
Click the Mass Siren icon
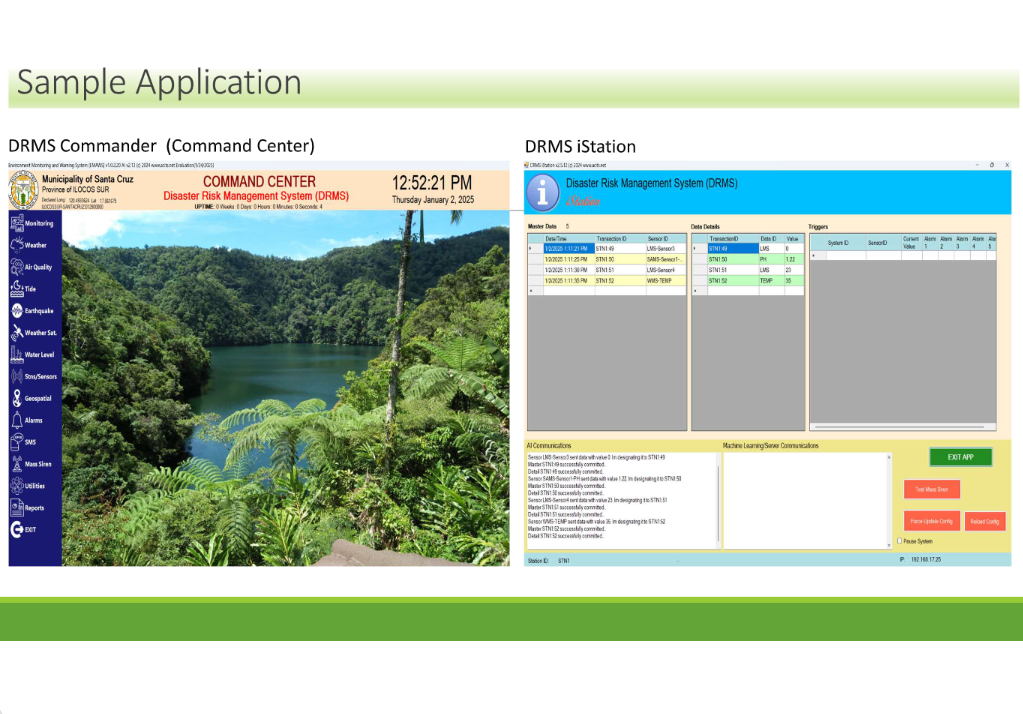pyautogui.click(x=16, y=464)
